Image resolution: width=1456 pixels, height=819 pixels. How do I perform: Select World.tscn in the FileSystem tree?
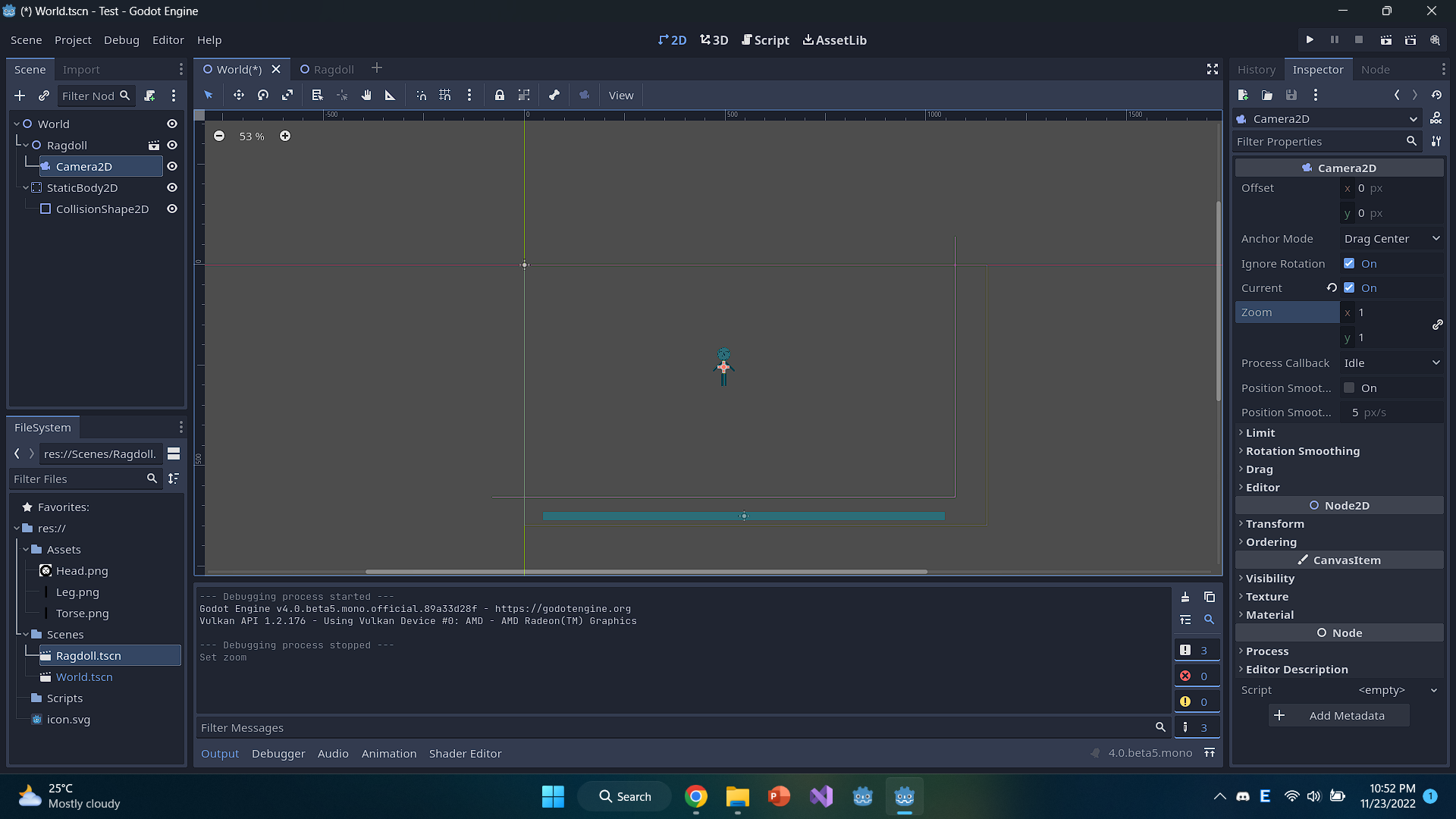84,677
